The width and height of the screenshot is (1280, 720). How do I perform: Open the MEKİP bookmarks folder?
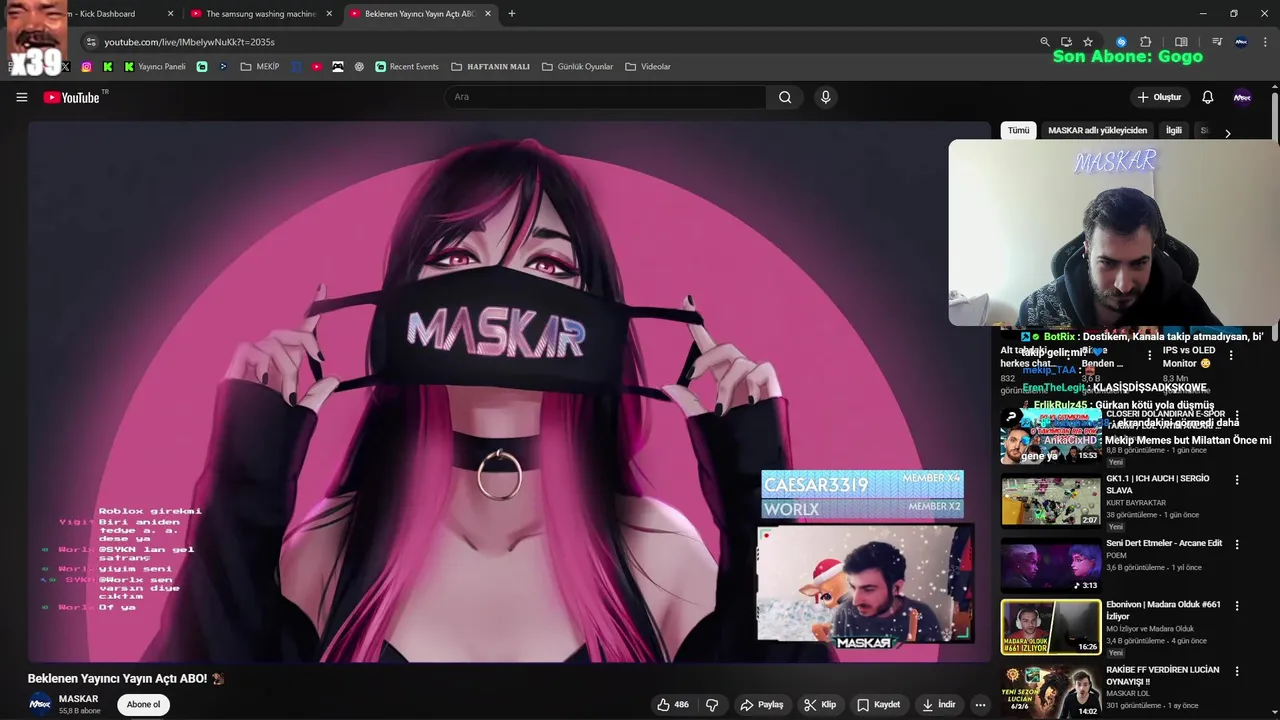pyautogui.click(x=260, y=67)
